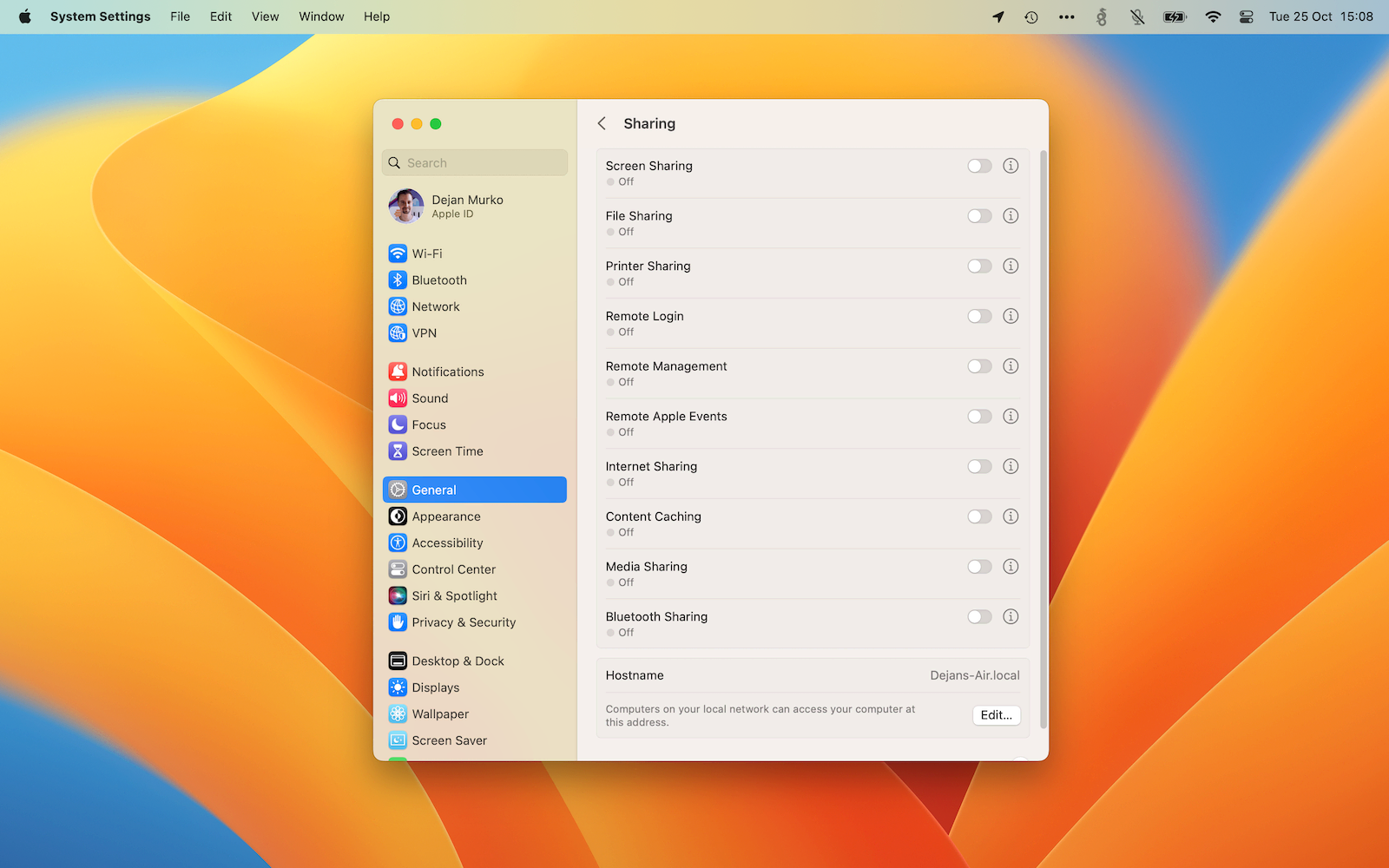Open Notifications via its bell icon
Screen dimensions: 1389x868
pyautogui.click(x=398, y=372)
